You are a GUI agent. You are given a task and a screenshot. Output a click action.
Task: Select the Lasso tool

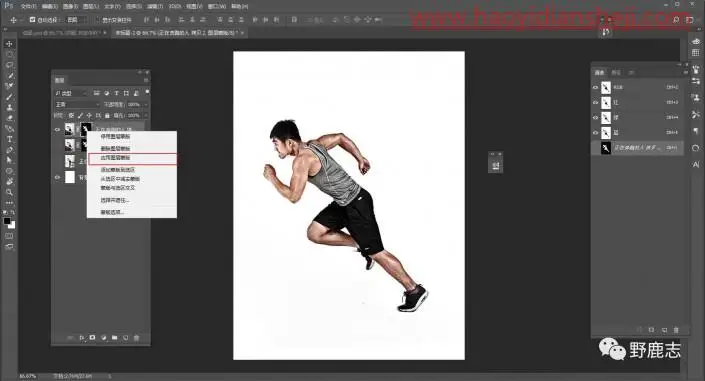click(x=9, y=65)
